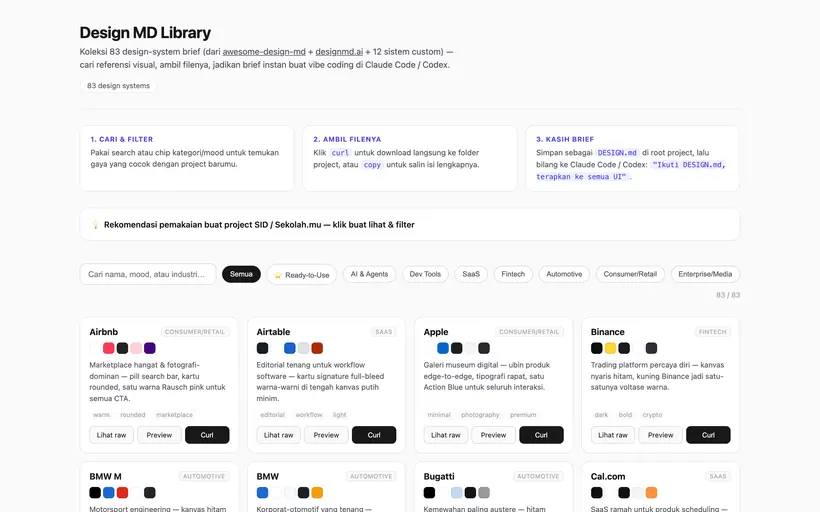Click Curl button on Airbnb card

click(x=207, y=435)
